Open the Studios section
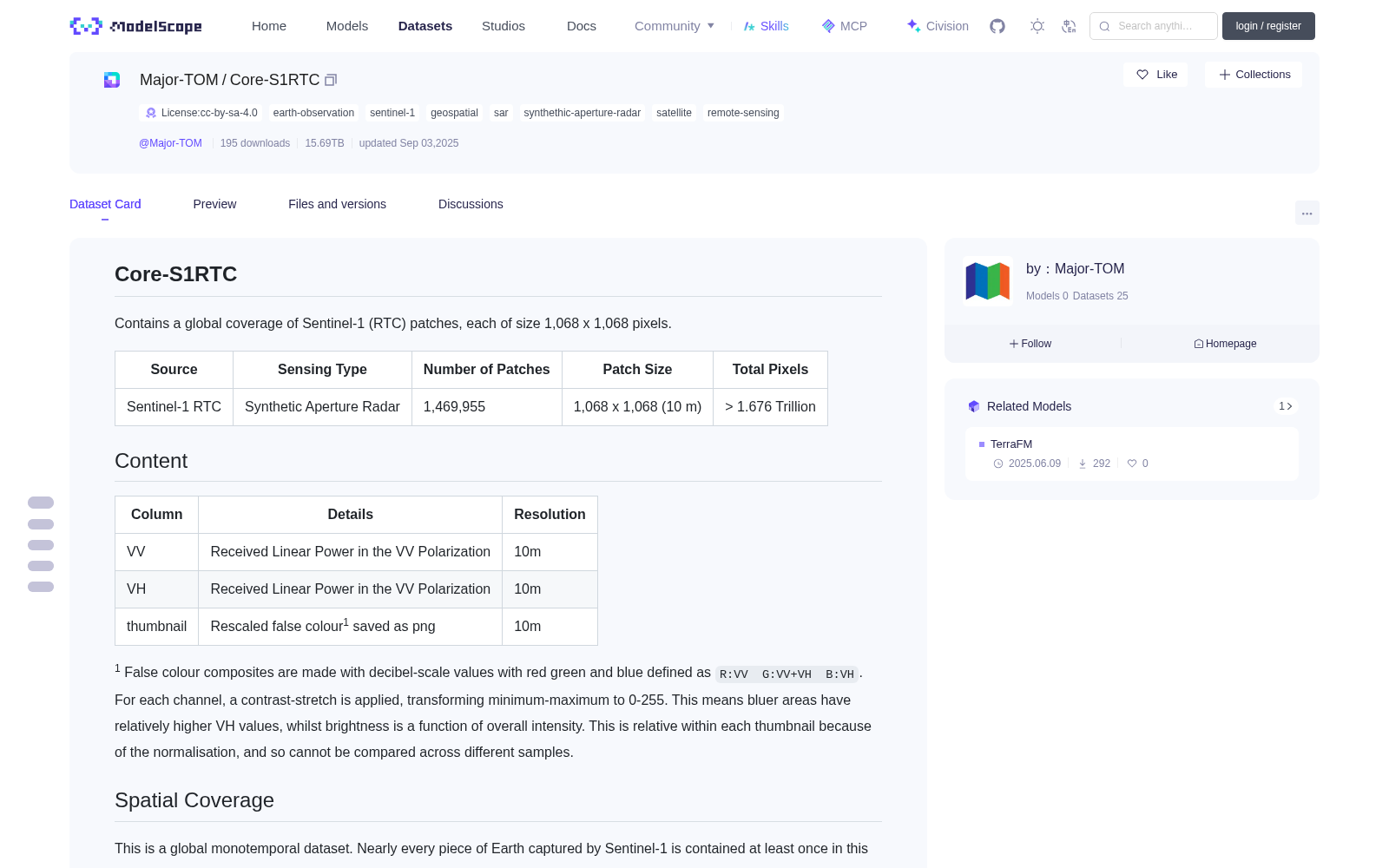Viewport: 1389px width, 868px height. point(504,26)
